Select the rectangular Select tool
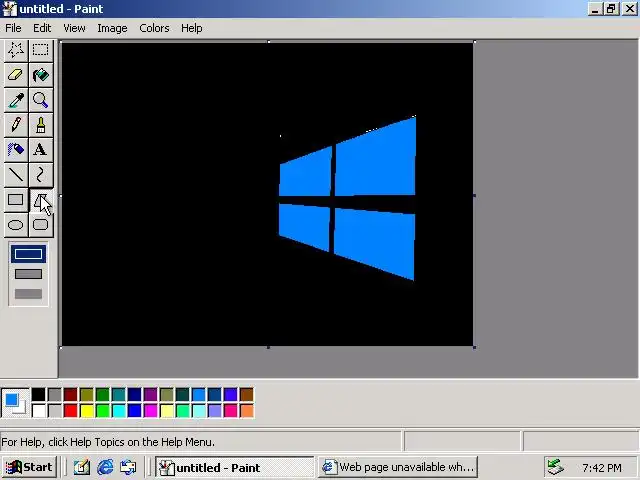 [41, 50]
